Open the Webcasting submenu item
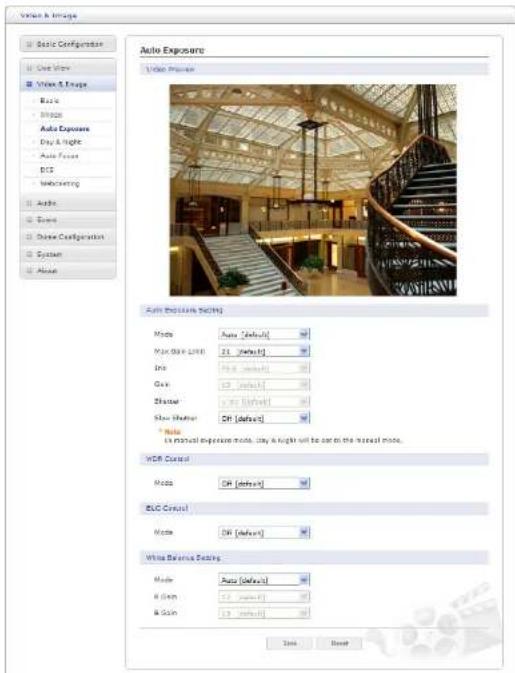 tap(60, 184)
